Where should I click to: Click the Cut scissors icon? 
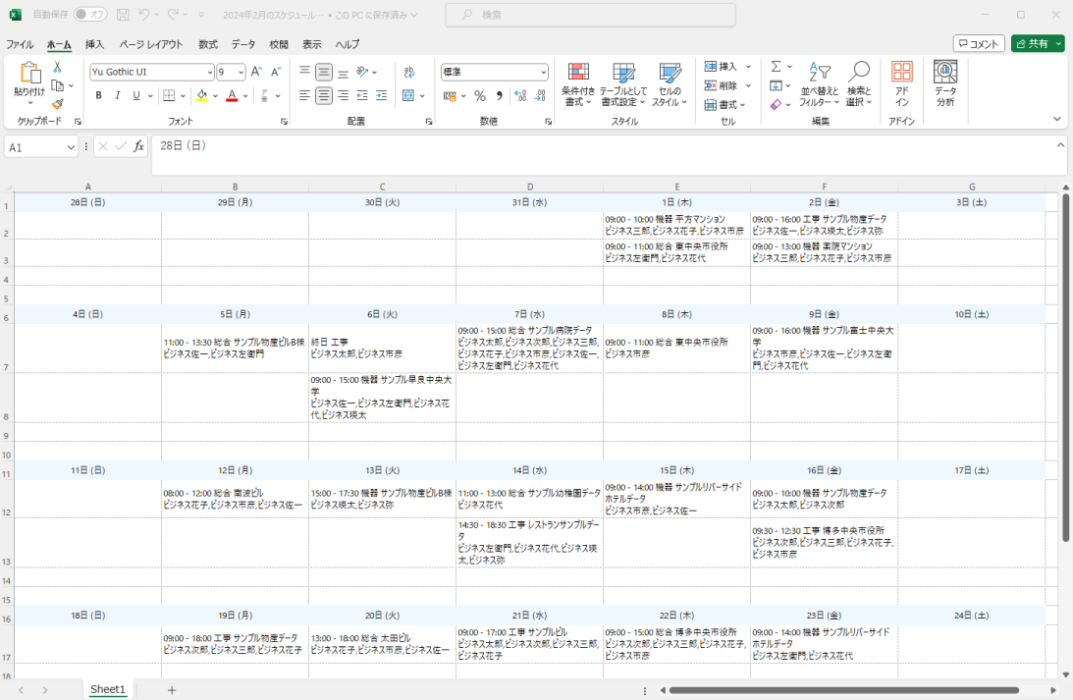[57, 67]
